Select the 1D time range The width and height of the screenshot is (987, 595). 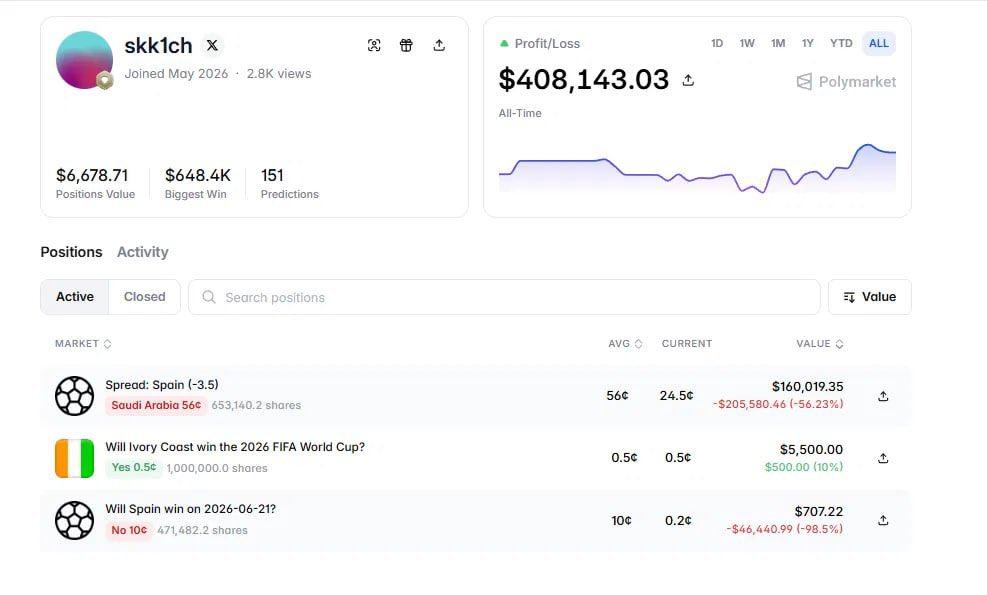[x=717, y=43]
